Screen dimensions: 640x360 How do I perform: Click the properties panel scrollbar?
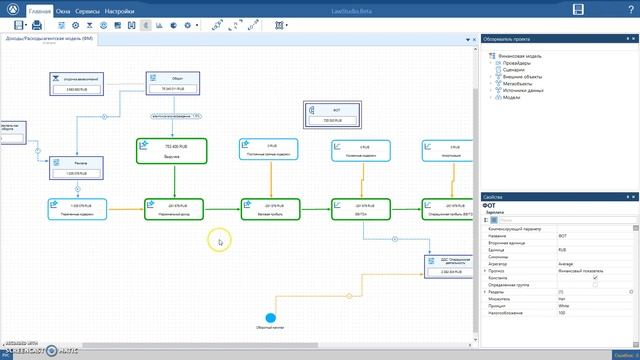pos(636,286)
